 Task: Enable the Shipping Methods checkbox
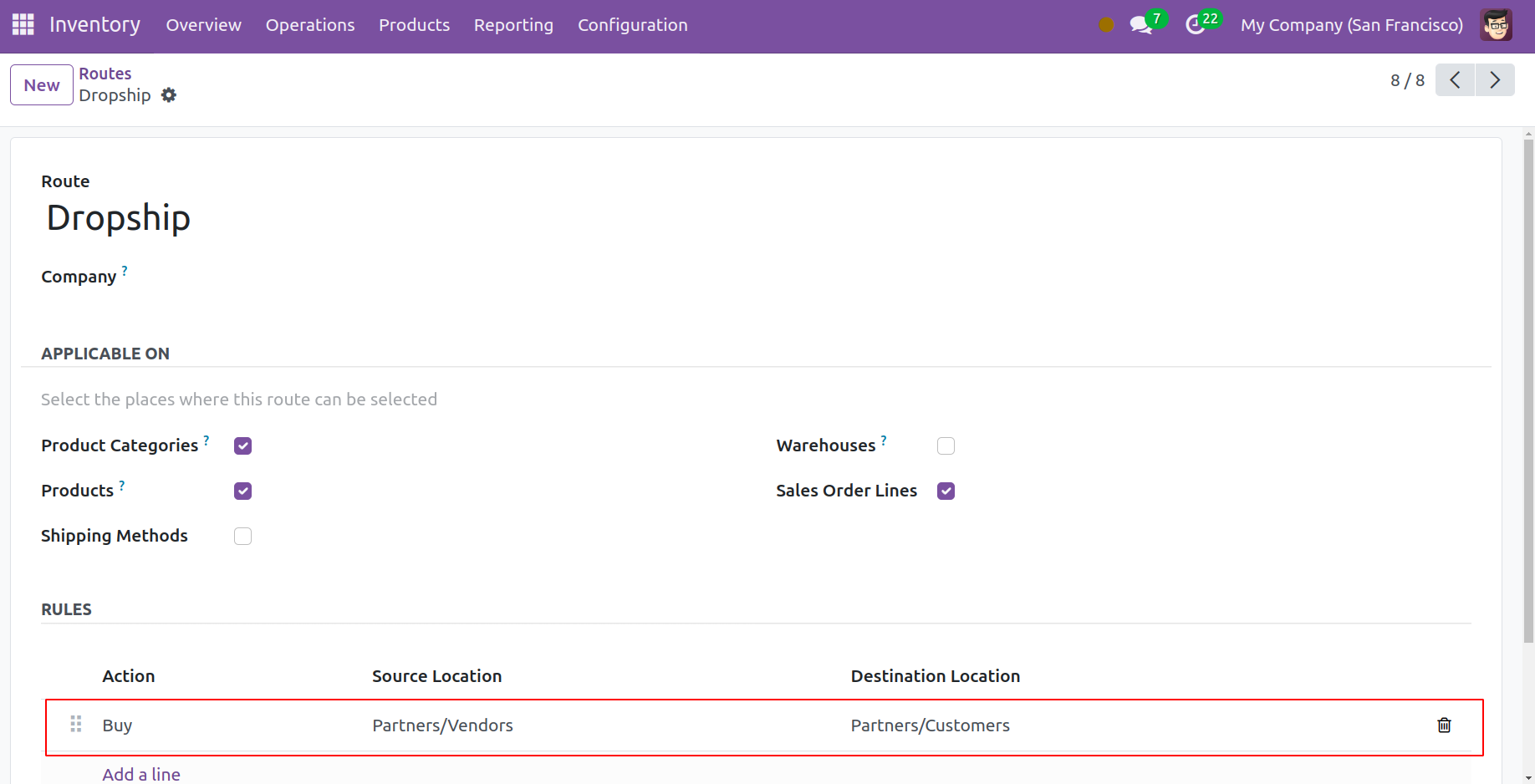click(x=243, y=537)
